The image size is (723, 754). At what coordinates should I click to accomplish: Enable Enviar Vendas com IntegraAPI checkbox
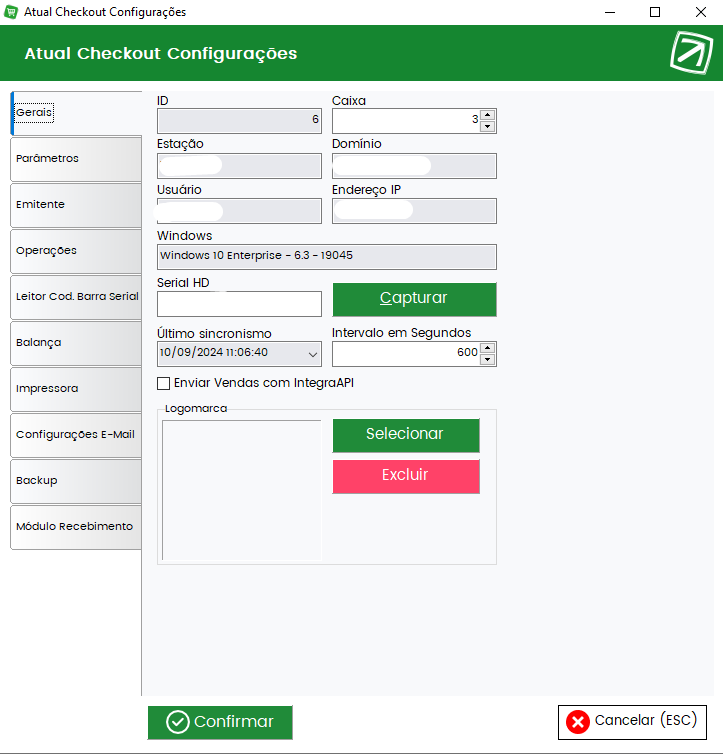163,383
